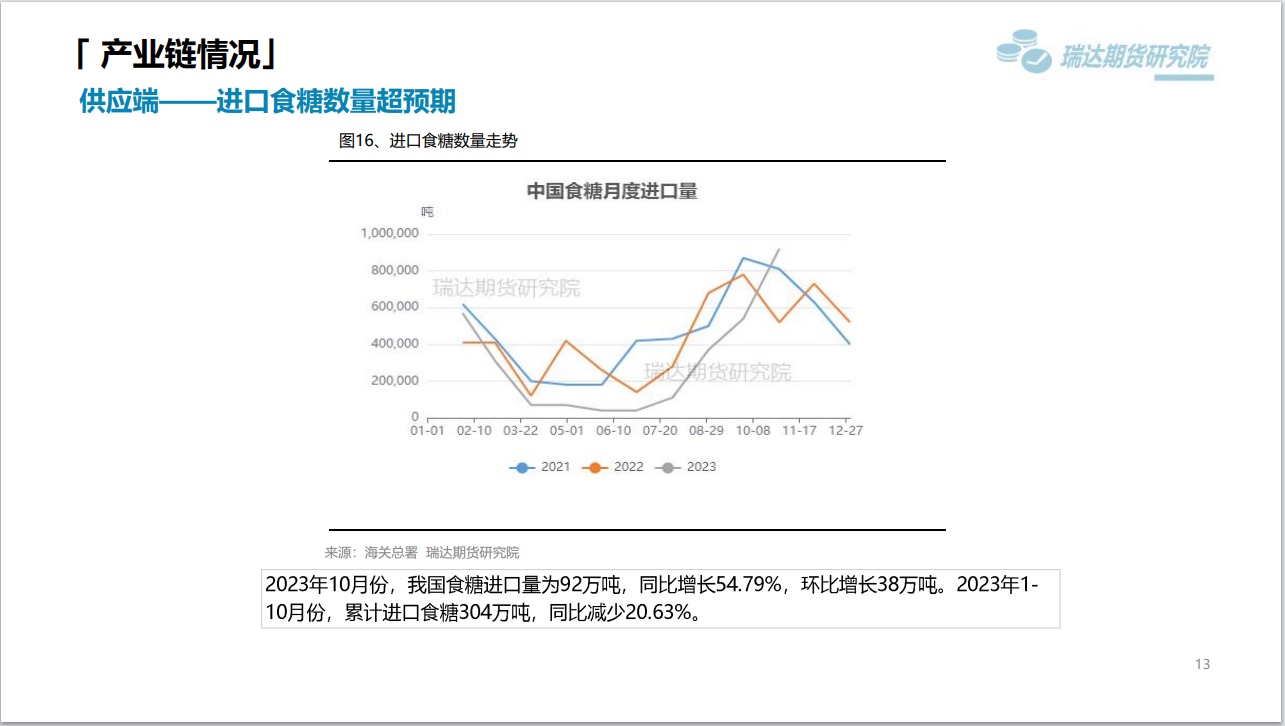Click chart title 中国食糖月度进口量

pos(612,191)
